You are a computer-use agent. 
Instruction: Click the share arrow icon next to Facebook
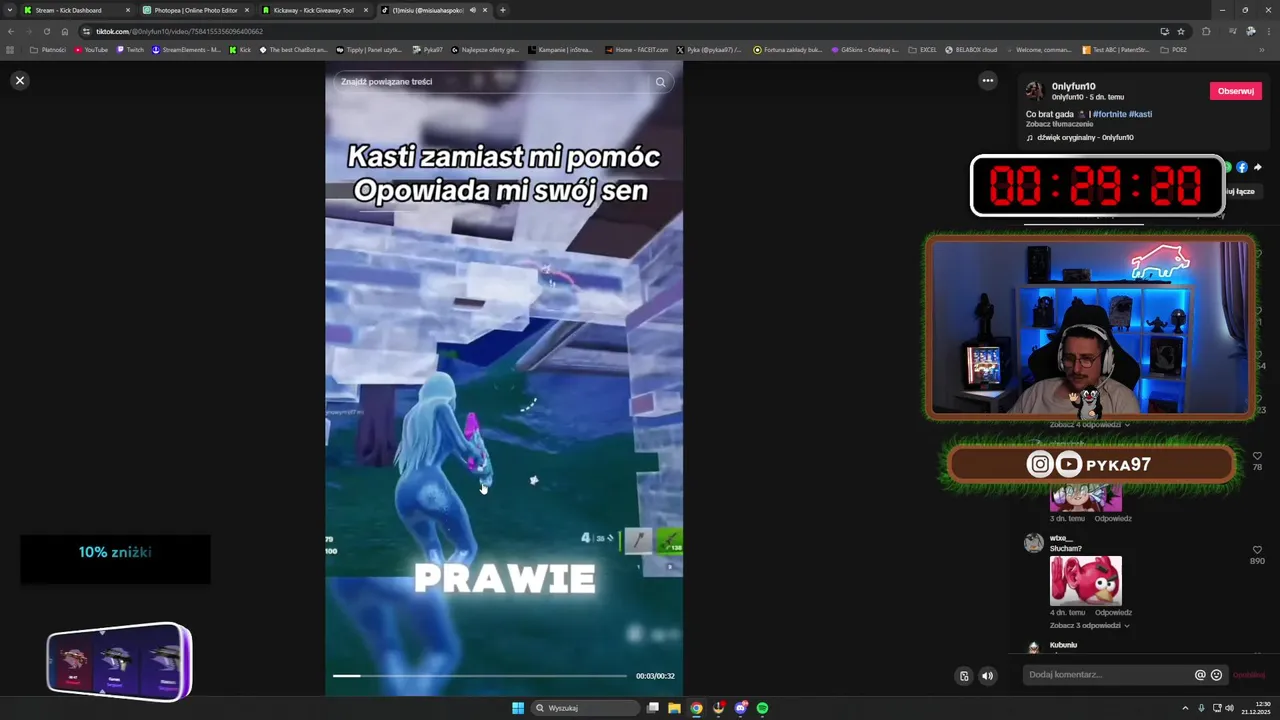(x=1258, y=167)
